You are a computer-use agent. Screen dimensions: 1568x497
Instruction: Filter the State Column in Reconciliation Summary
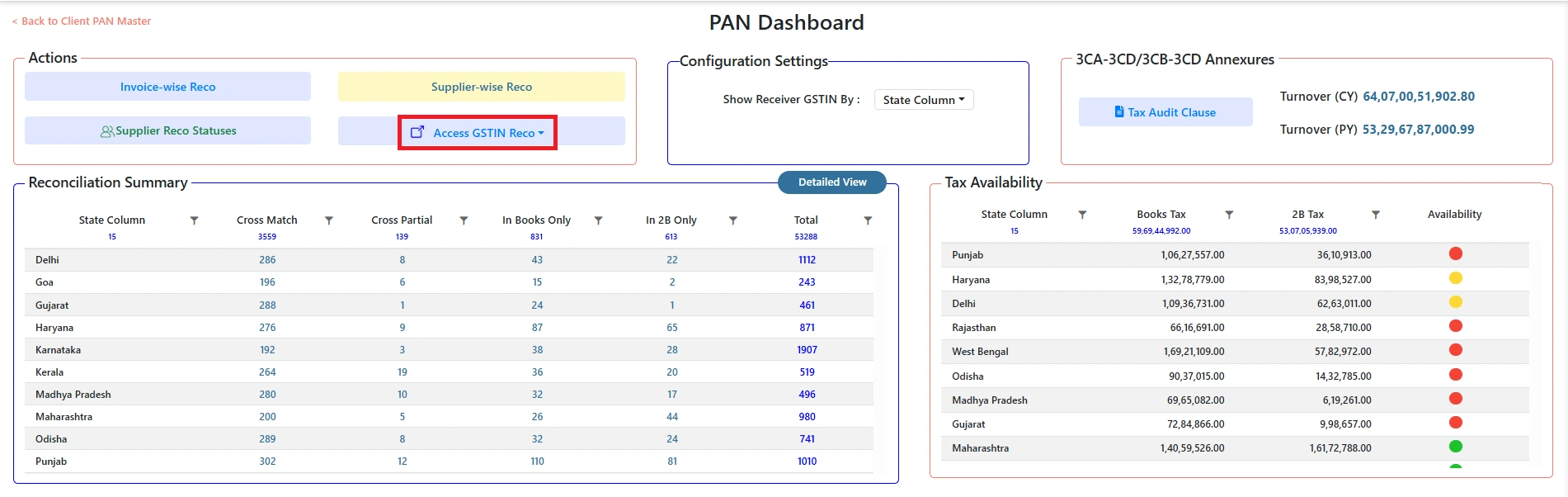pyautogui.click(x=195, y=220)
